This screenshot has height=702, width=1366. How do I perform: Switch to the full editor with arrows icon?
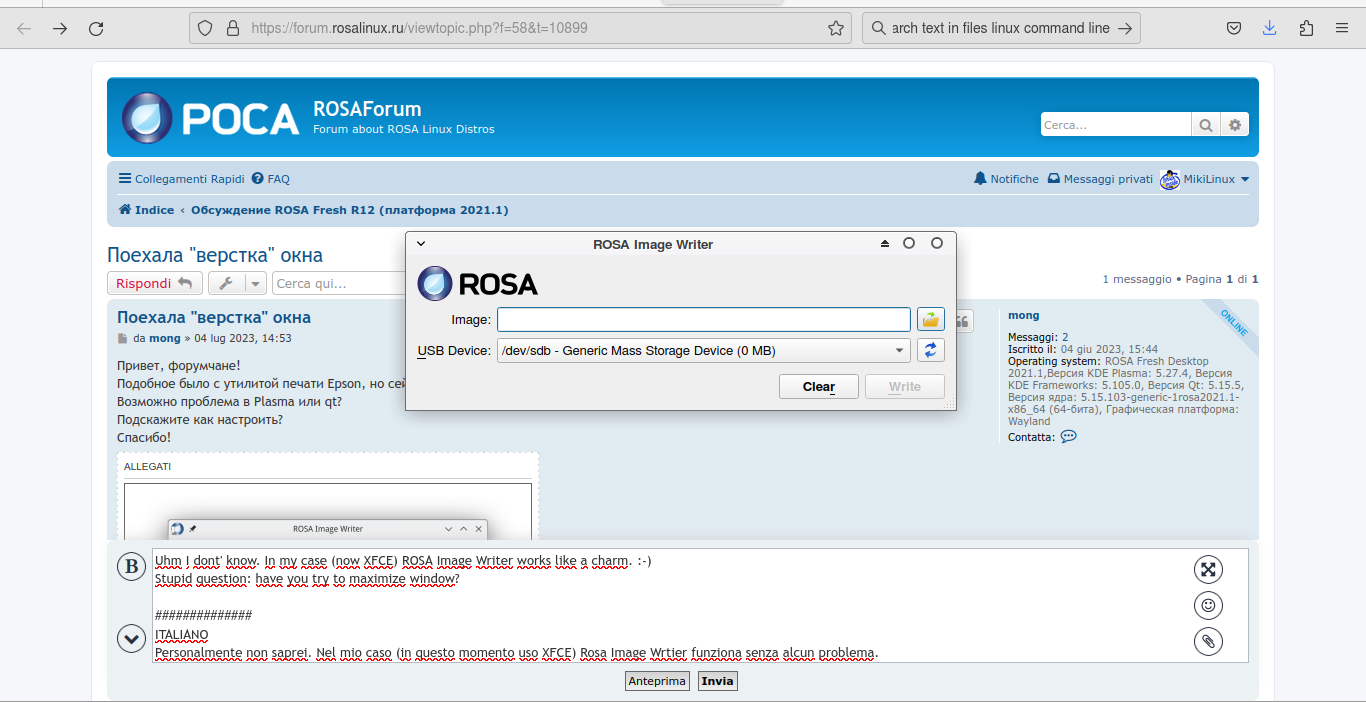pyautogui.click(x=1209, y=569)
